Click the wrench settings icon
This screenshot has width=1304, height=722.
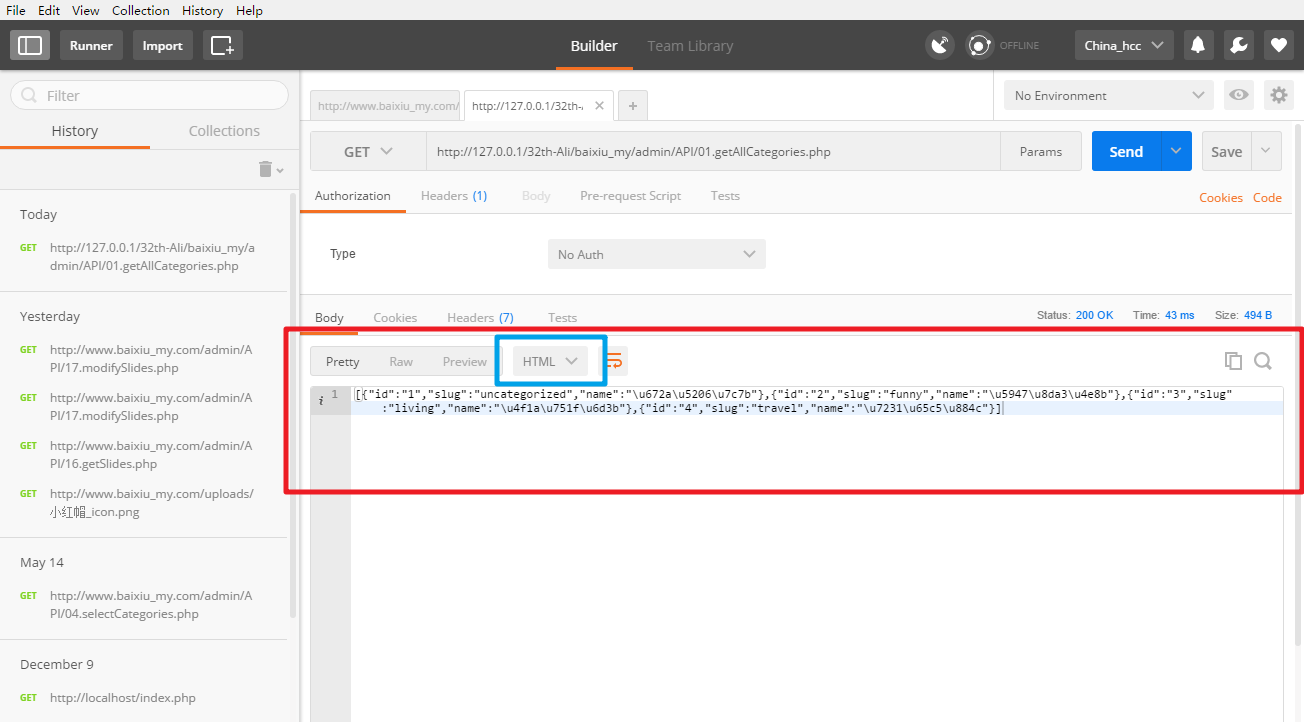(1238, 44)
